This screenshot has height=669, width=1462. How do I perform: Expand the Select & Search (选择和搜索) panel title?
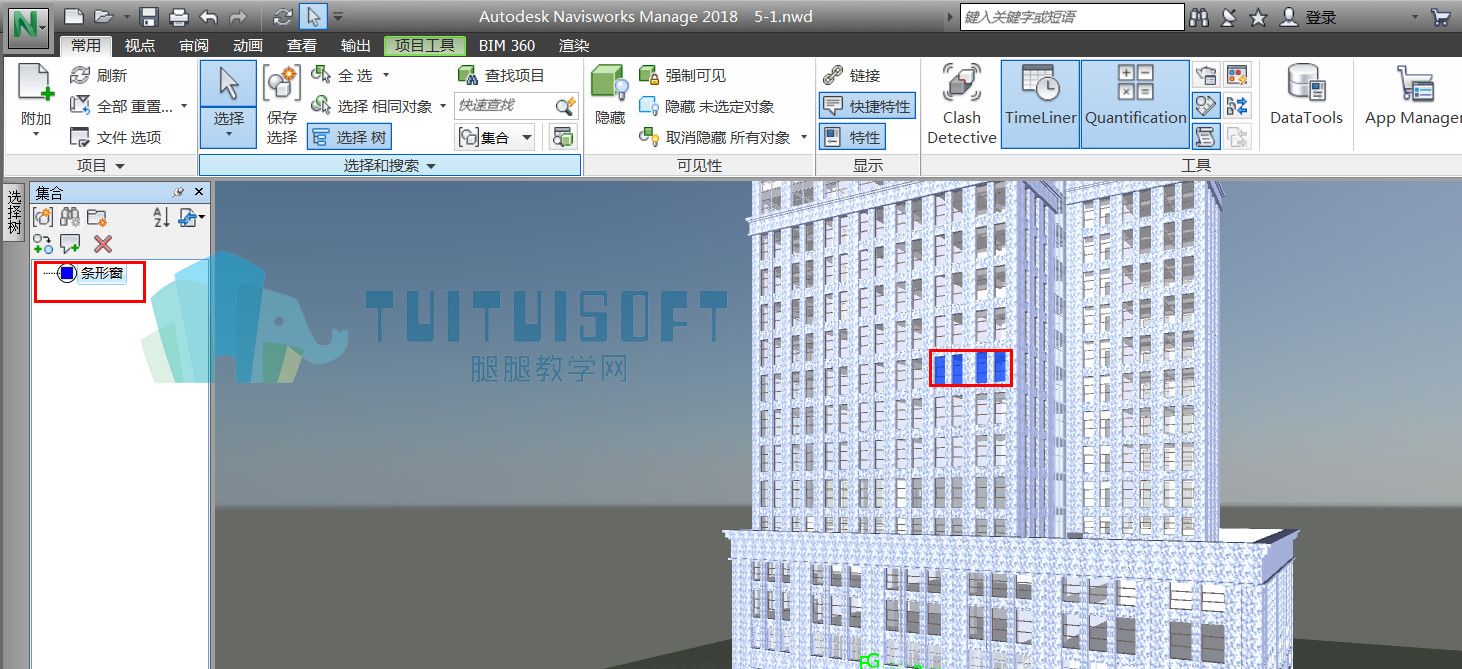pos(391,166)
